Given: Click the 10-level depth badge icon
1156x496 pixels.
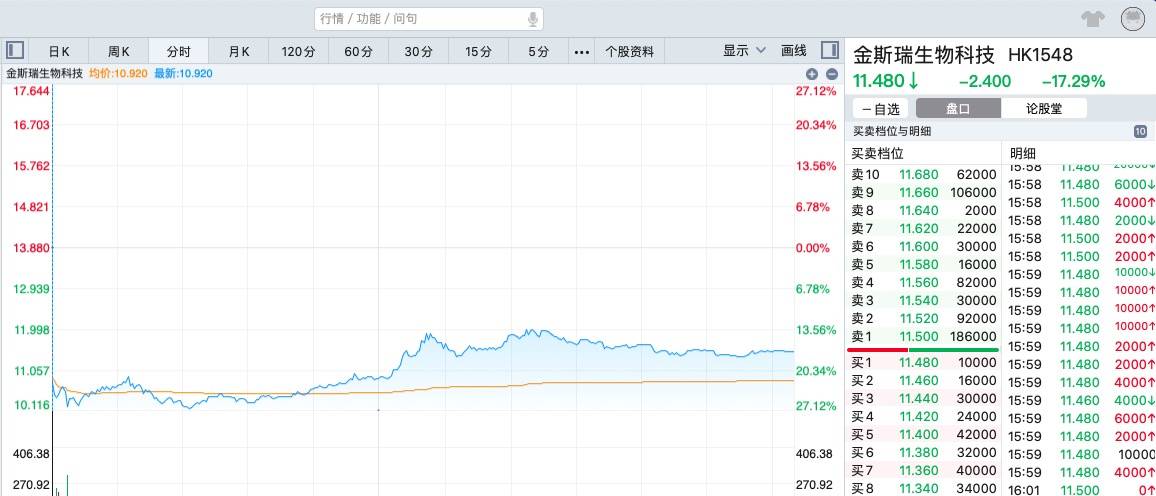Looking at the screenshot, I should pos(1140,131).
